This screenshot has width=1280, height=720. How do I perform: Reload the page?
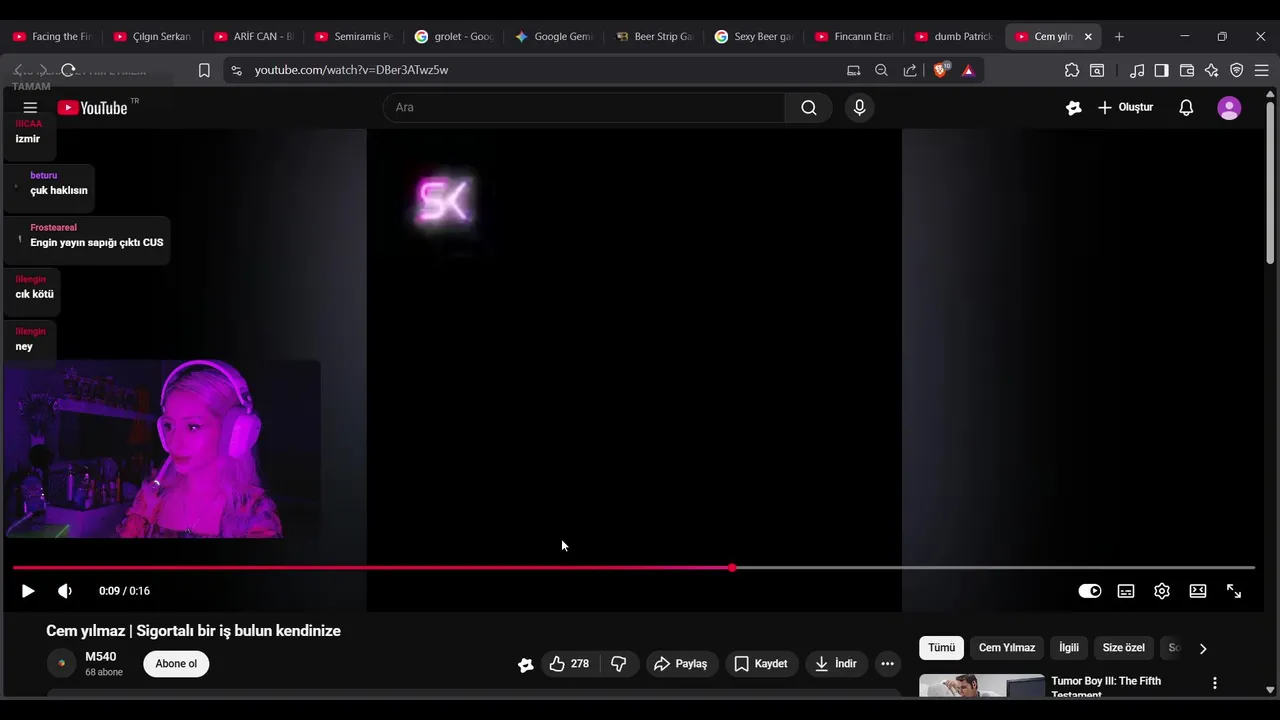(68, 70)
